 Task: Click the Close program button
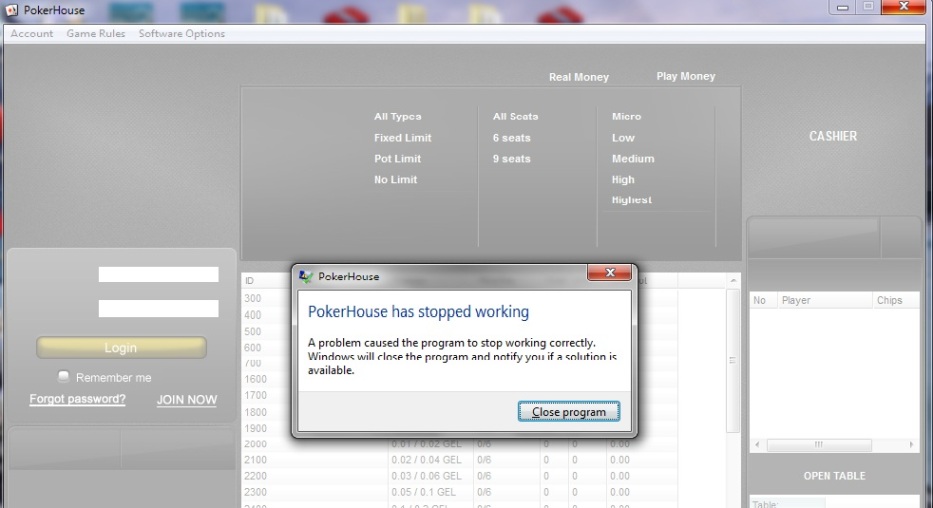point(569,412)
